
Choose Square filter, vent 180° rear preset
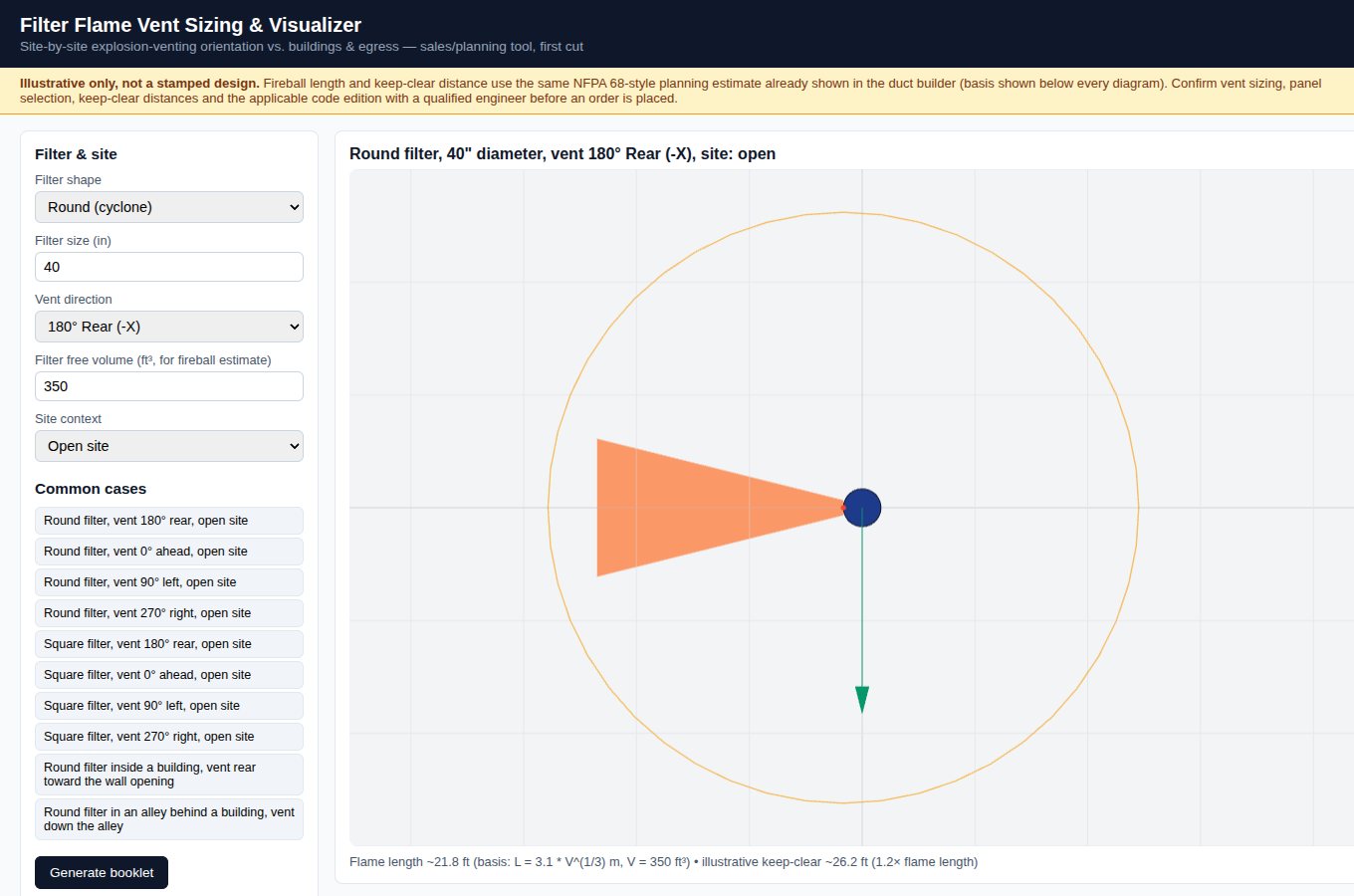[169, 644]
